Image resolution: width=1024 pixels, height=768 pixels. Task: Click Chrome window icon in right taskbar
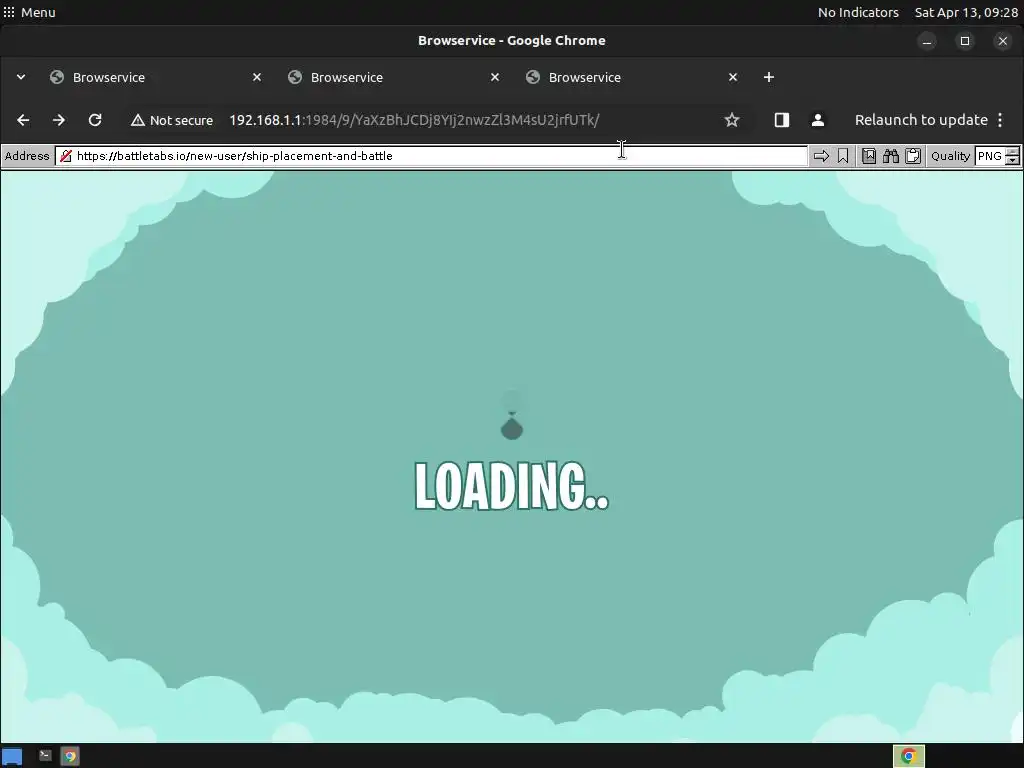tap(908, 756)
